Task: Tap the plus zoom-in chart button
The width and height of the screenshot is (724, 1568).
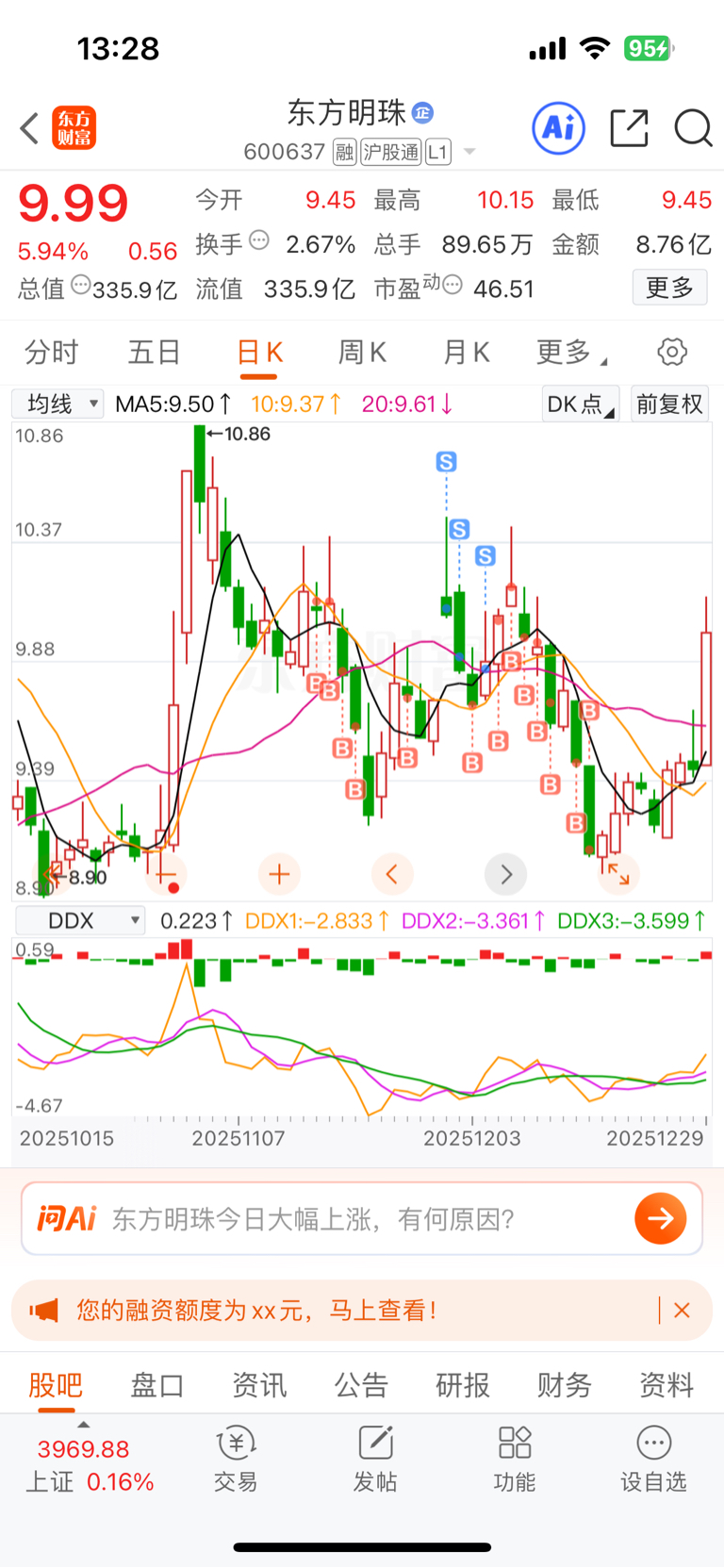Action: [279, 874]
